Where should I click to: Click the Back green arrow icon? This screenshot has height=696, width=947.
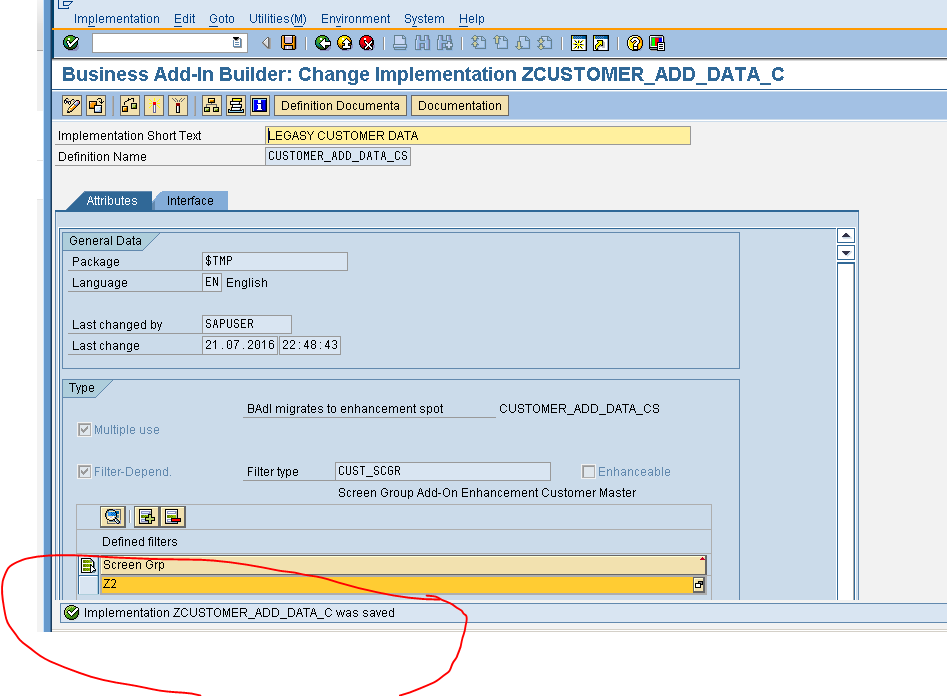tap(322, 43)
